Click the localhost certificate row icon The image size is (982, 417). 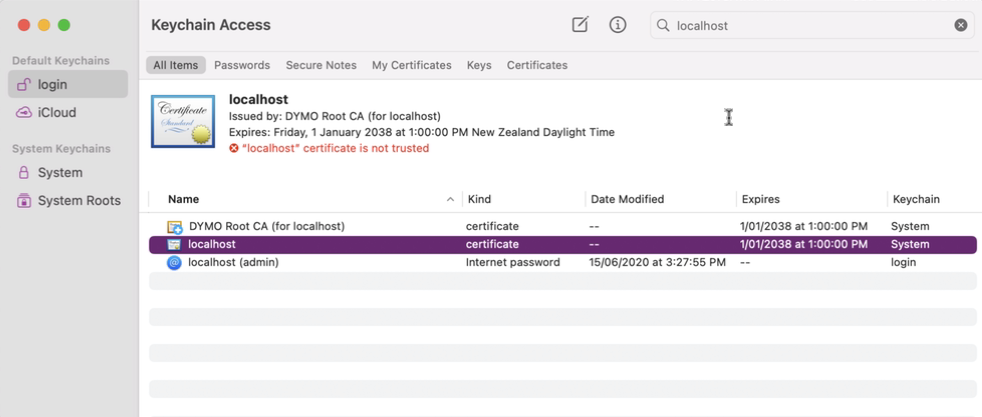click(x=174, y=245)
